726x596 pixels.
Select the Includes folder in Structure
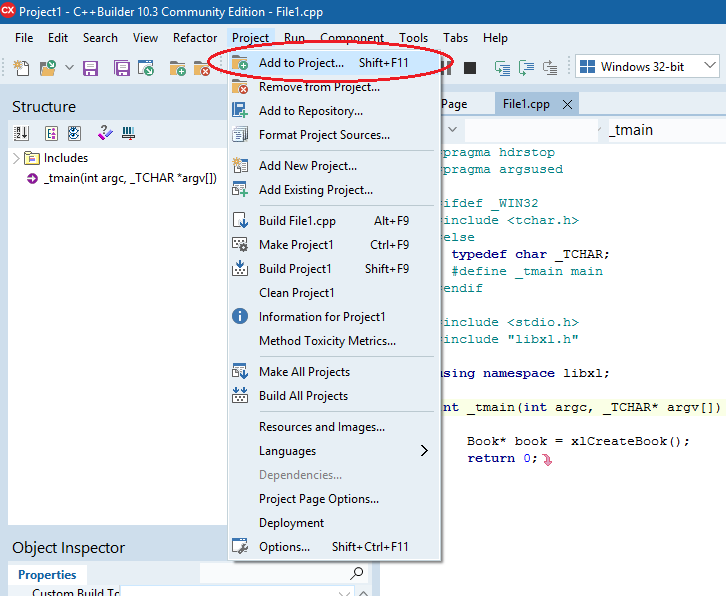[56, 158]
